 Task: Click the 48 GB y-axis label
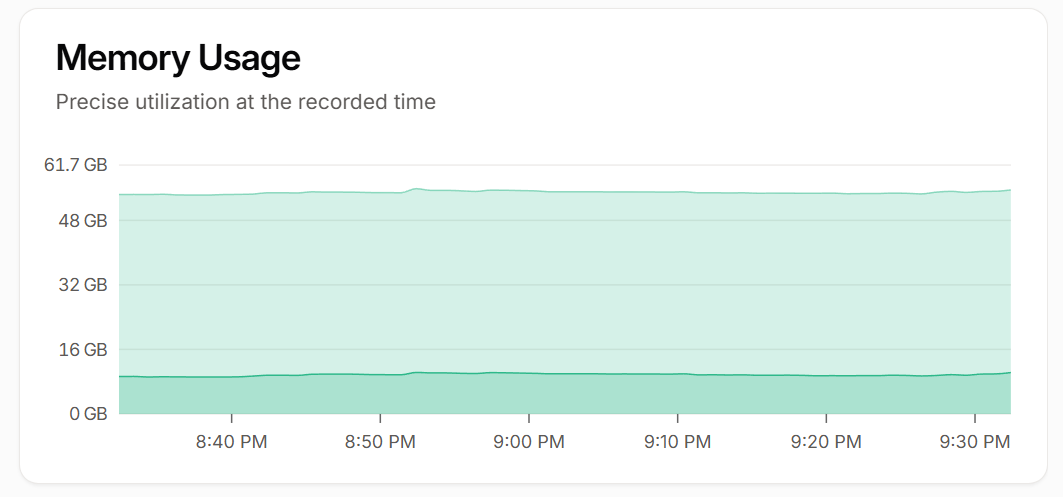coord(82,221)
